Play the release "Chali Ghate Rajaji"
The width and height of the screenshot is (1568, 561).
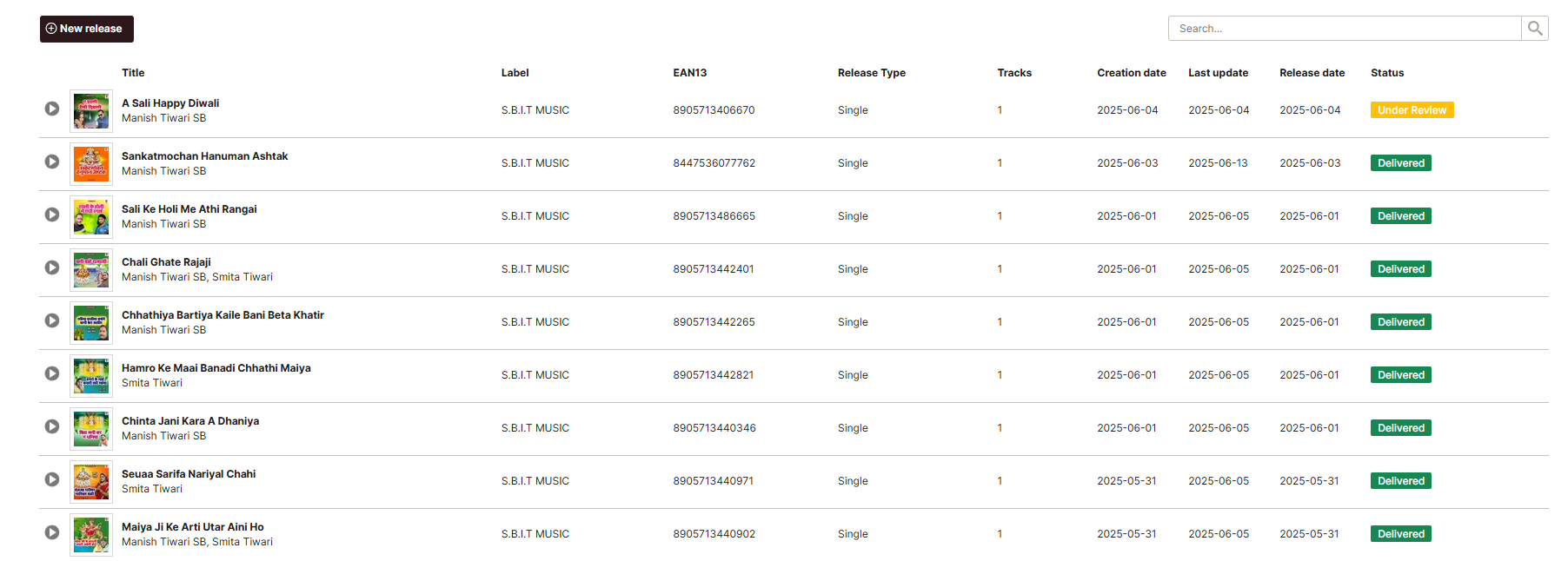52,269
